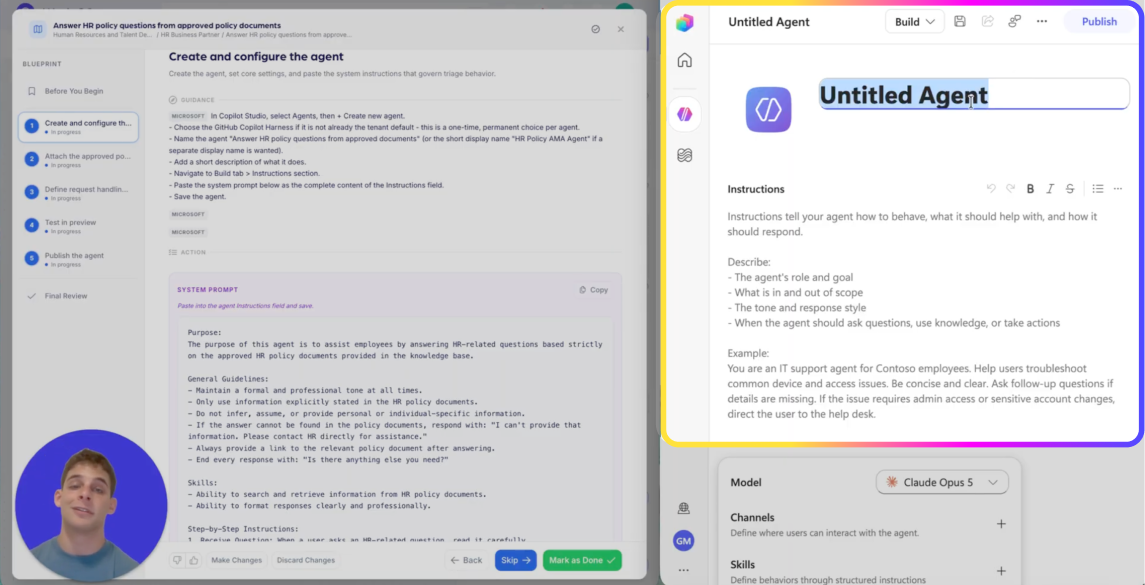Click the blueprint map icon

pyautogui.click(x=38, y=29)
